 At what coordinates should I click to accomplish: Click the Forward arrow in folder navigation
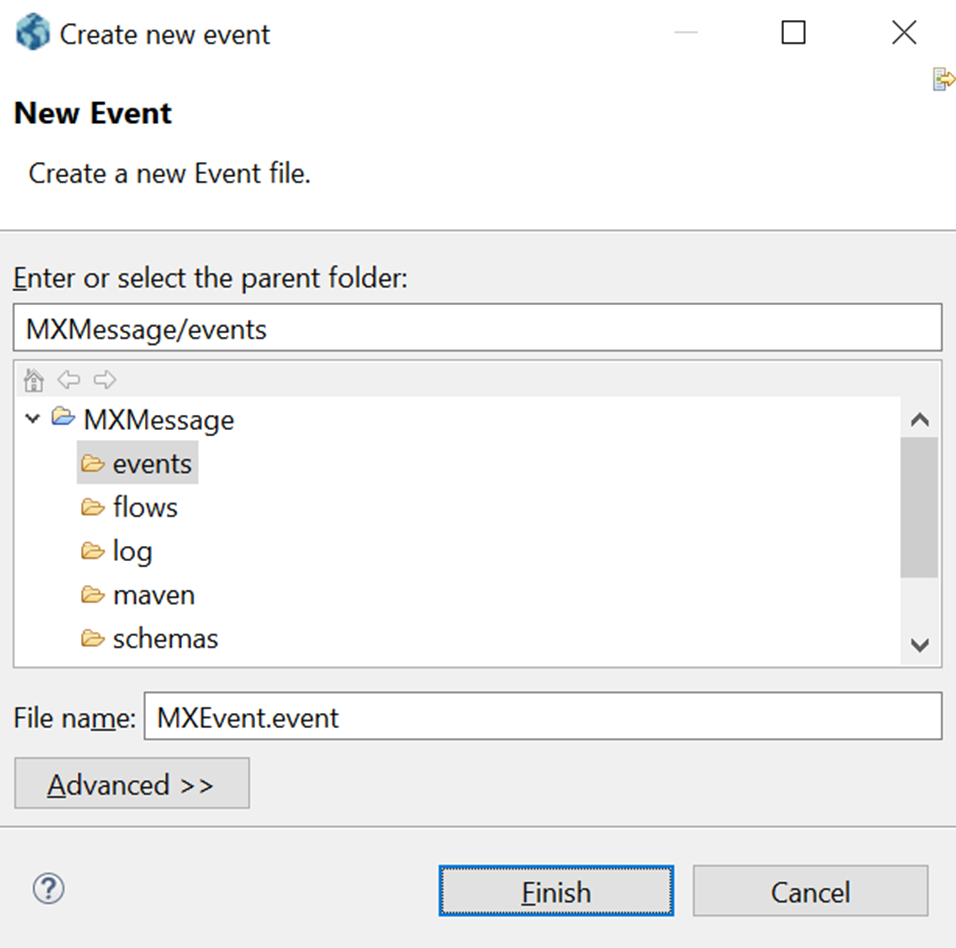coord(104,380)
